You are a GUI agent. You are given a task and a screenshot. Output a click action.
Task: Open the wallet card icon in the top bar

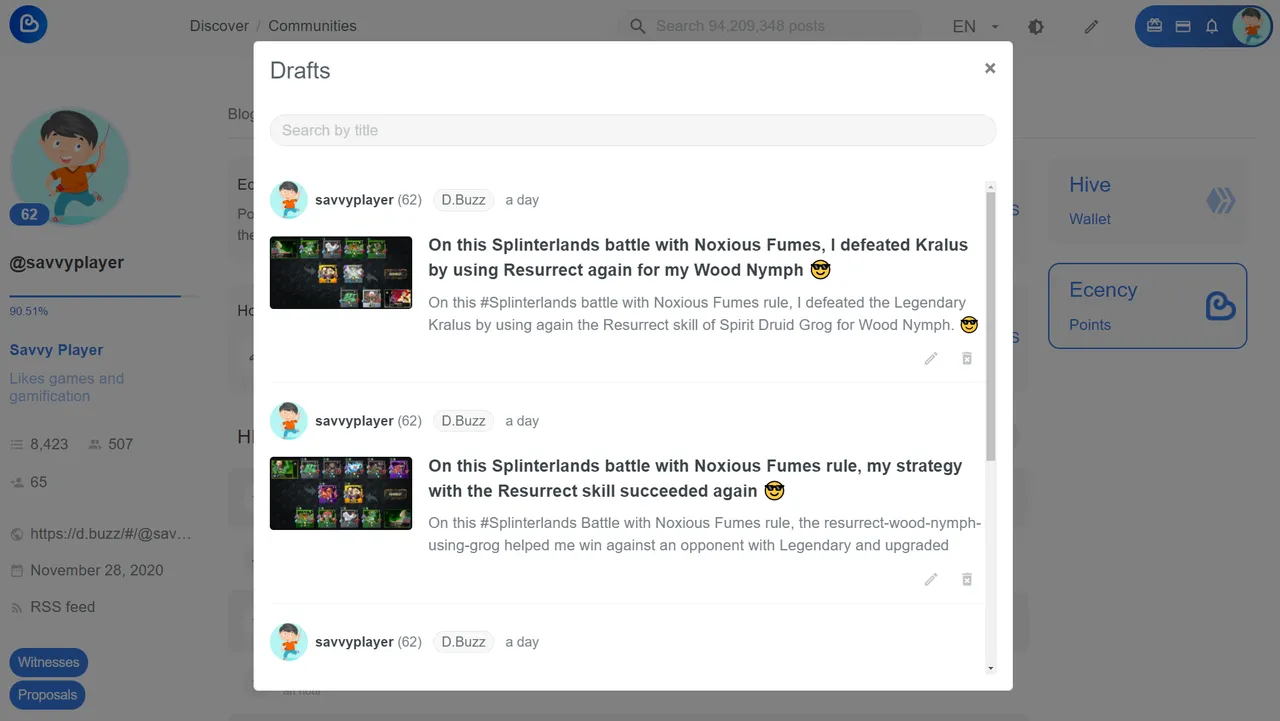pos(1183,27)
